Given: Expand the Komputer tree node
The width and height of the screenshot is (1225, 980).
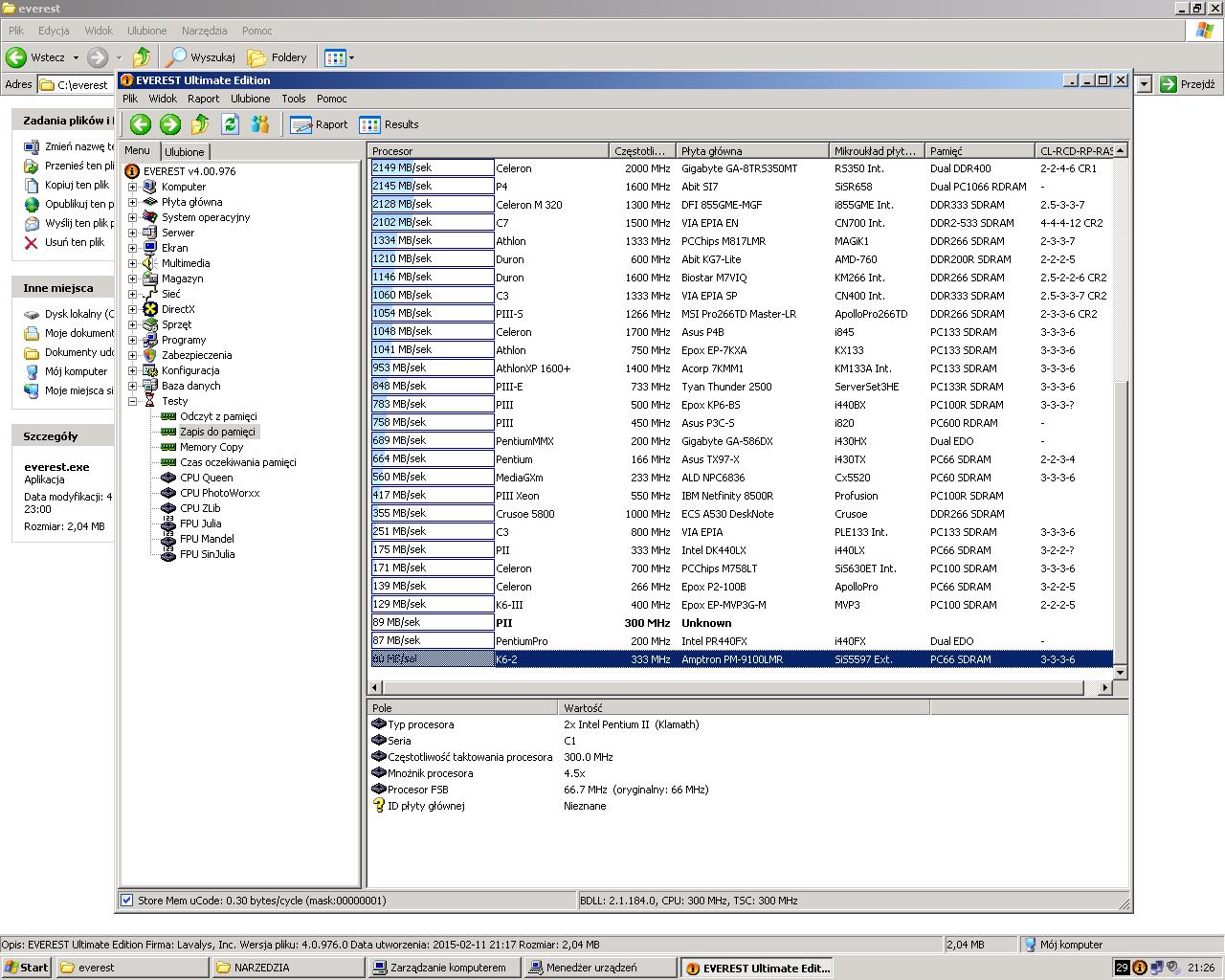Looking at the screenshot, I should (132, 187).
